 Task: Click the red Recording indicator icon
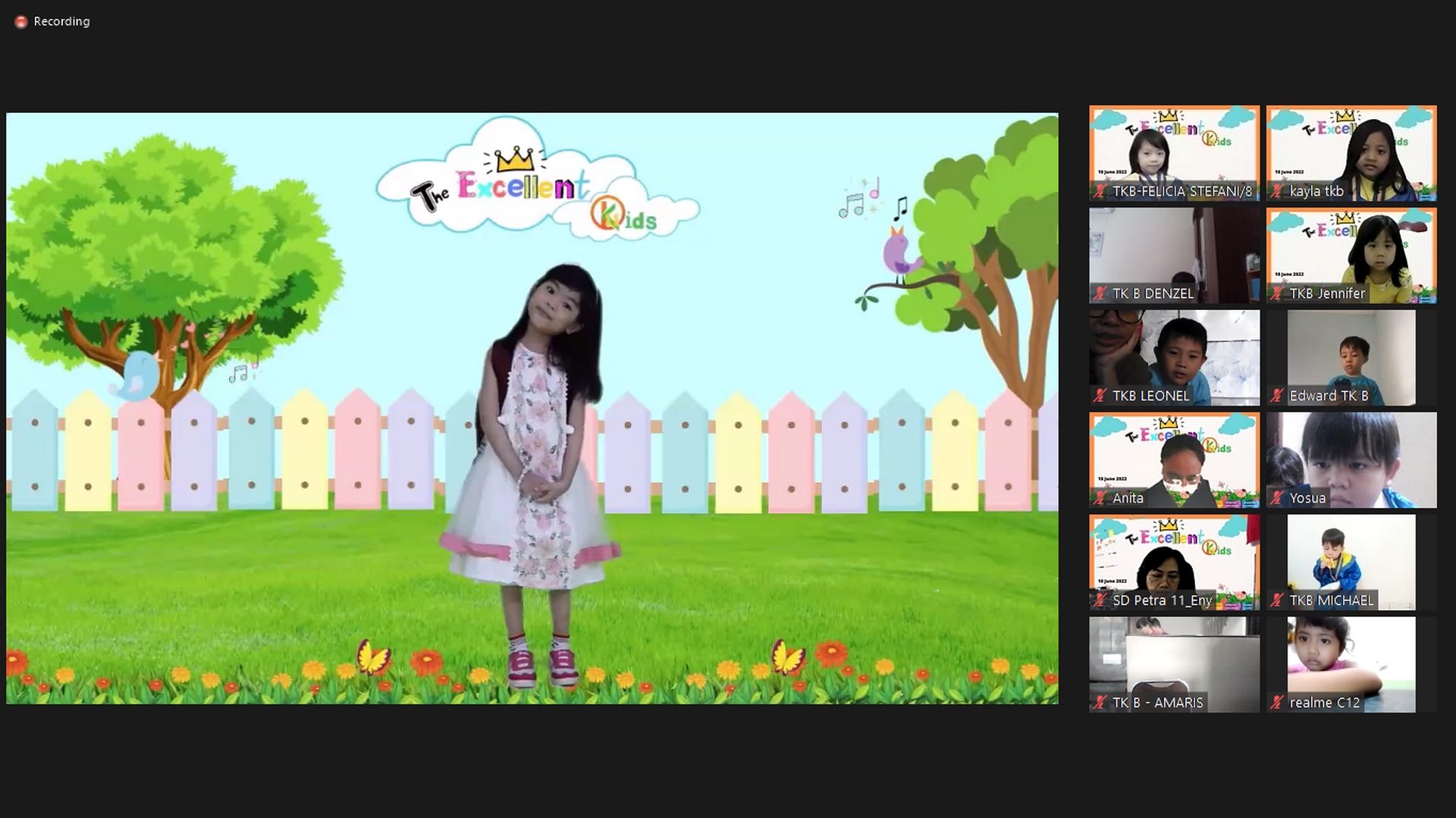(x=21, y=22)
